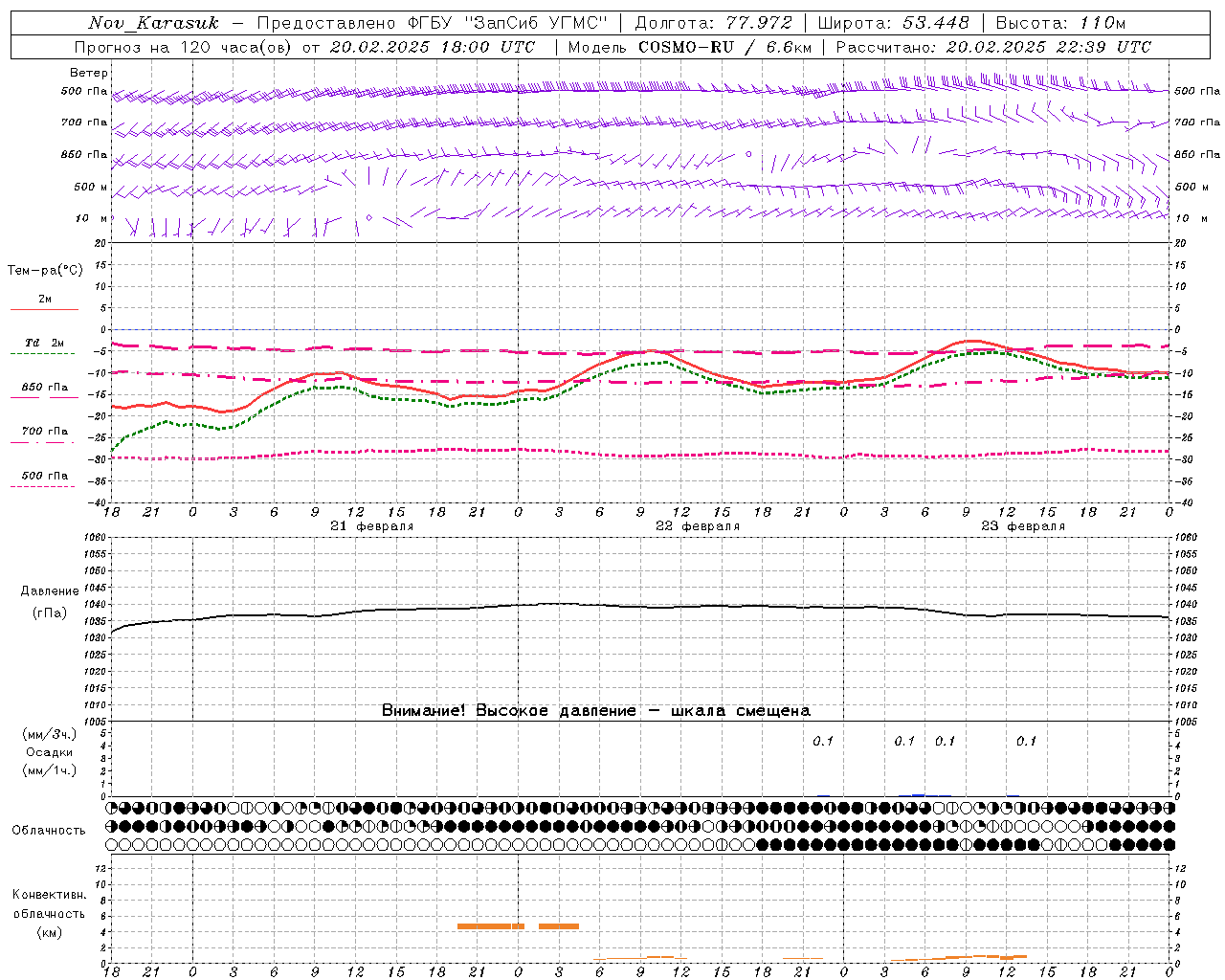Select the elevation label Высота: 110м
Image resolution: width=1225 pixels, height=980 pixels.
click(1060, 23)
